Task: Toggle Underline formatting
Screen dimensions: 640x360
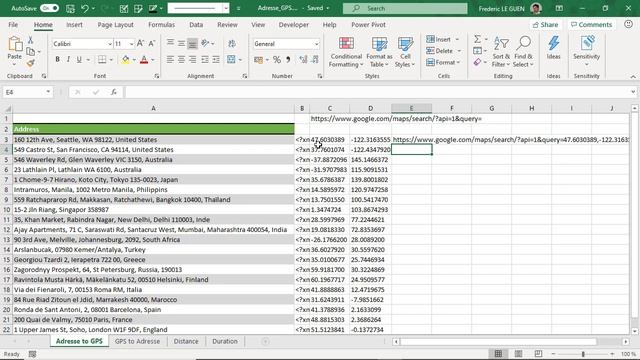Action: (79, 60)
